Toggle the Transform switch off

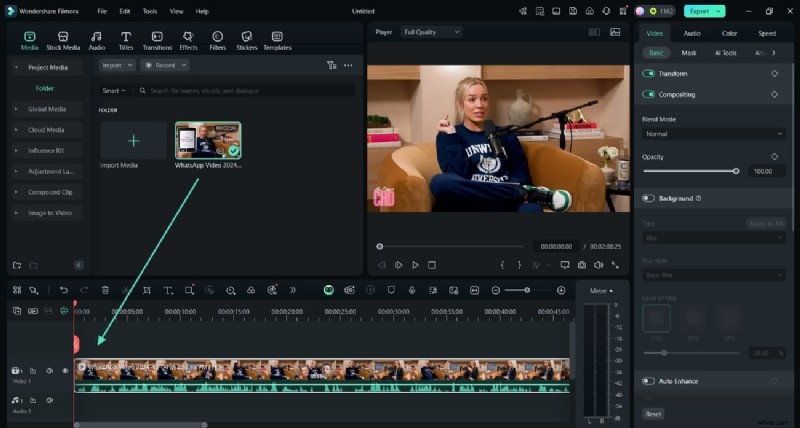pyautogui.click(x=649, y=74)
